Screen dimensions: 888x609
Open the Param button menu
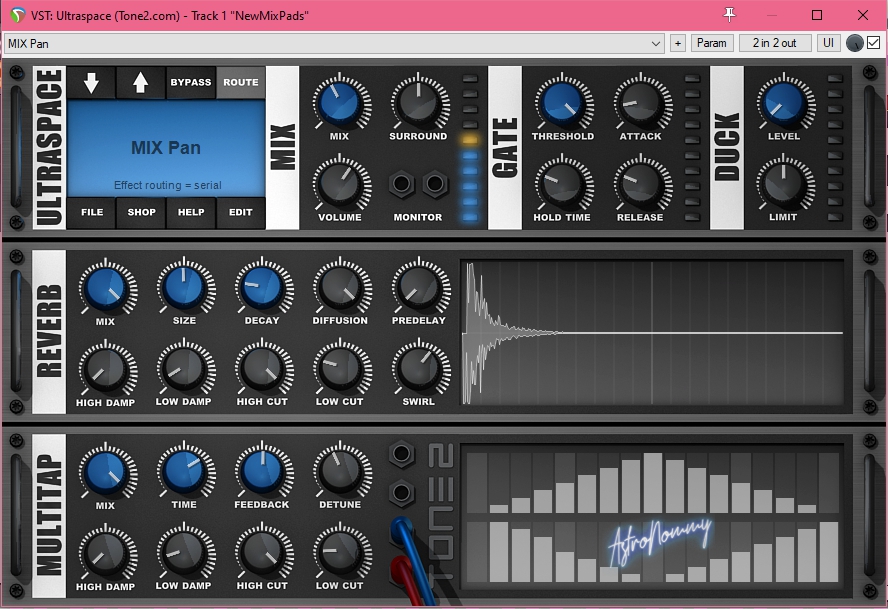(x=712, y=44)
